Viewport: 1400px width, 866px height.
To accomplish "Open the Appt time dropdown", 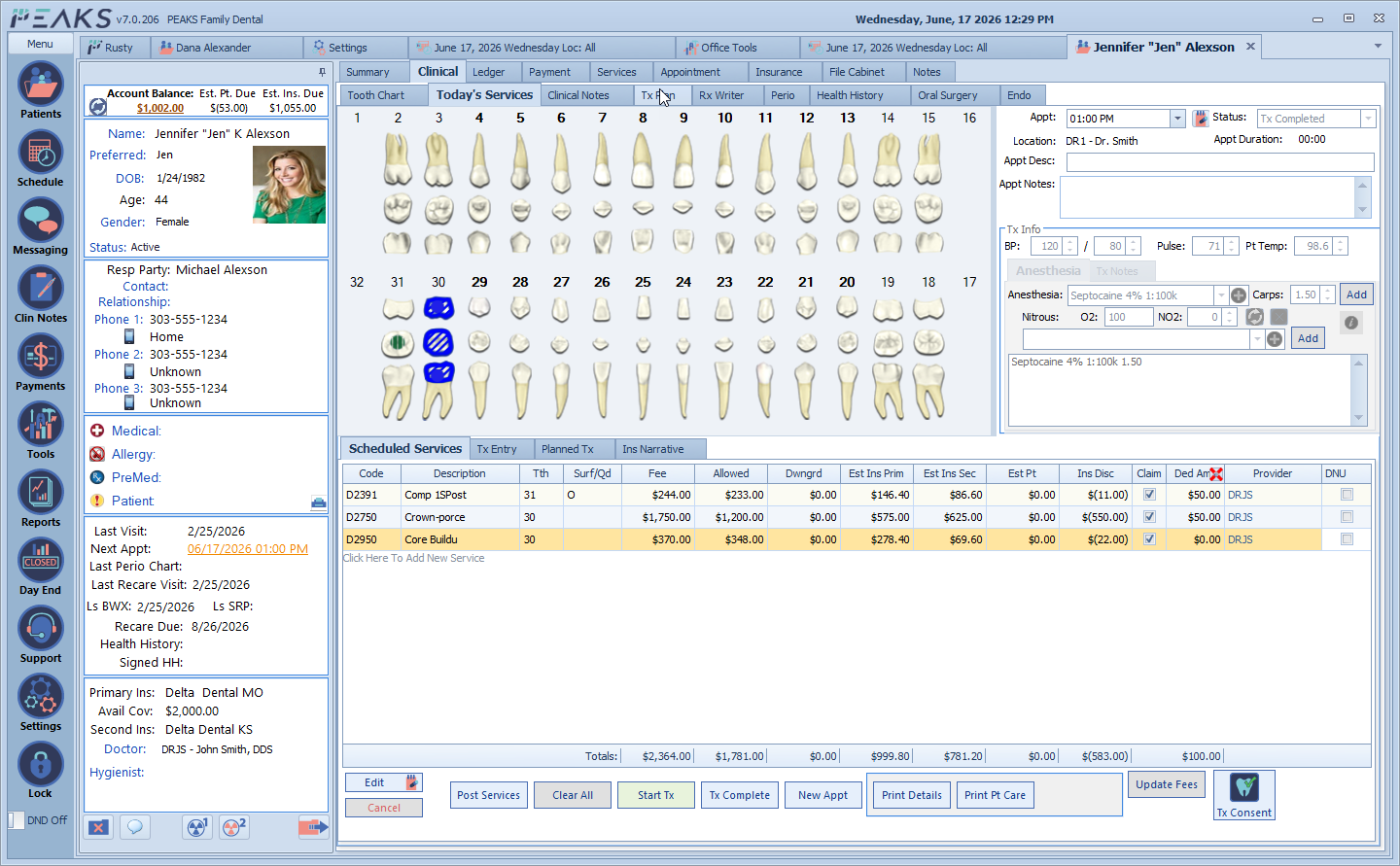I will coord(1177,119).
